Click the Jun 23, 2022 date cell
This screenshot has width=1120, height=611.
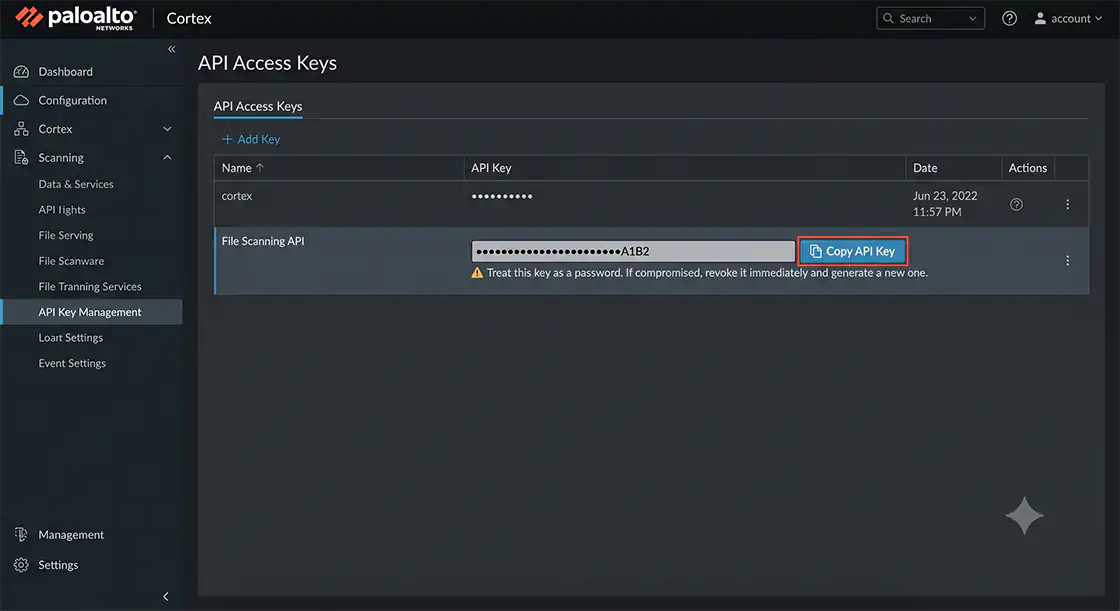coord(945,204)
